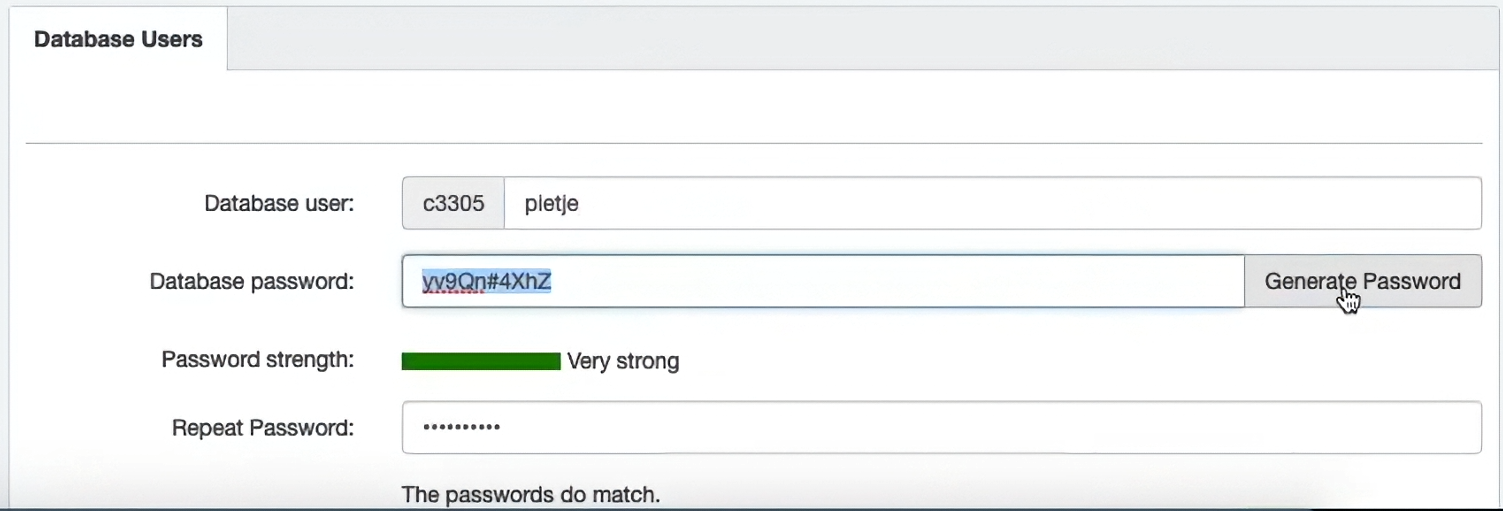The image size is (1503, 511).
Task: Click the masked dots in Repeat Password
Action: coord(461,428)
